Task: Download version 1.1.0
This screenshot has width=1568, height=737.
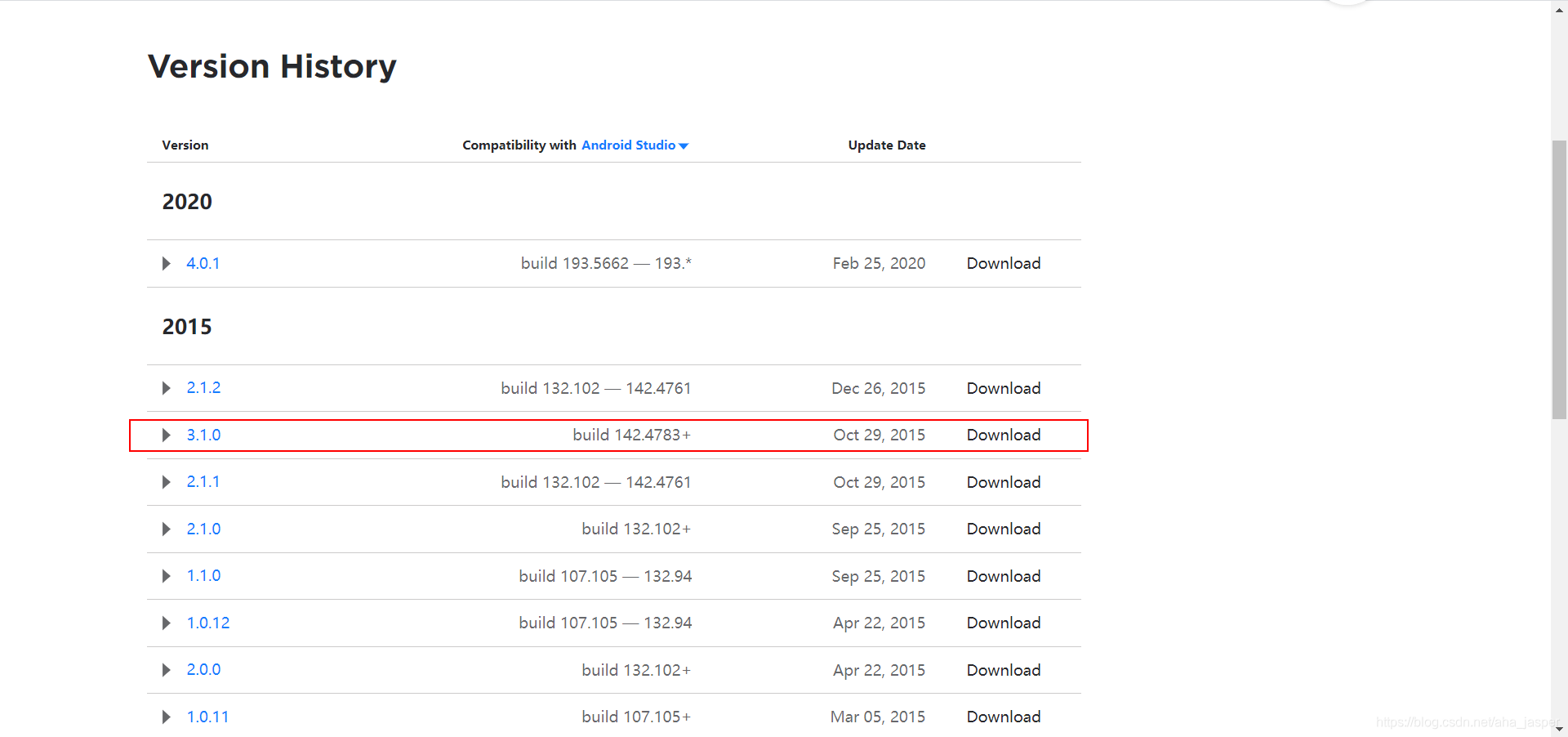Action: [1004, 576]
